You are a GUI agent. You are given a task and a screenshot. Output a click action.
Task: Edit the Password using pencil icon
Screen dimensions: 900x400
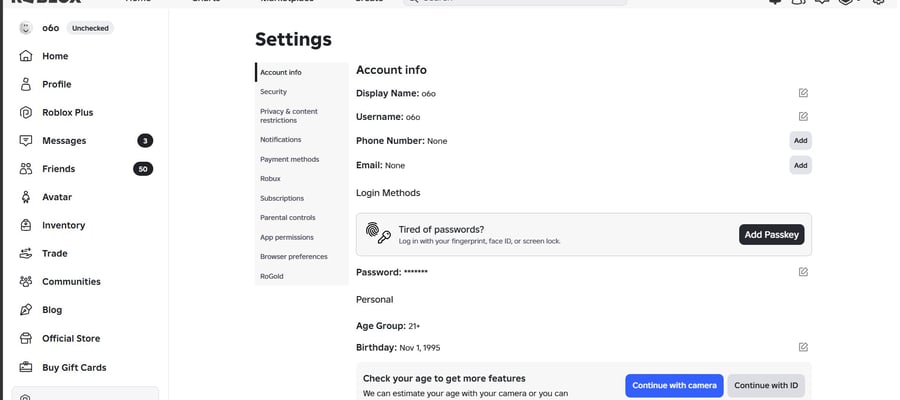pyautogui.click(x=803, y=272)
